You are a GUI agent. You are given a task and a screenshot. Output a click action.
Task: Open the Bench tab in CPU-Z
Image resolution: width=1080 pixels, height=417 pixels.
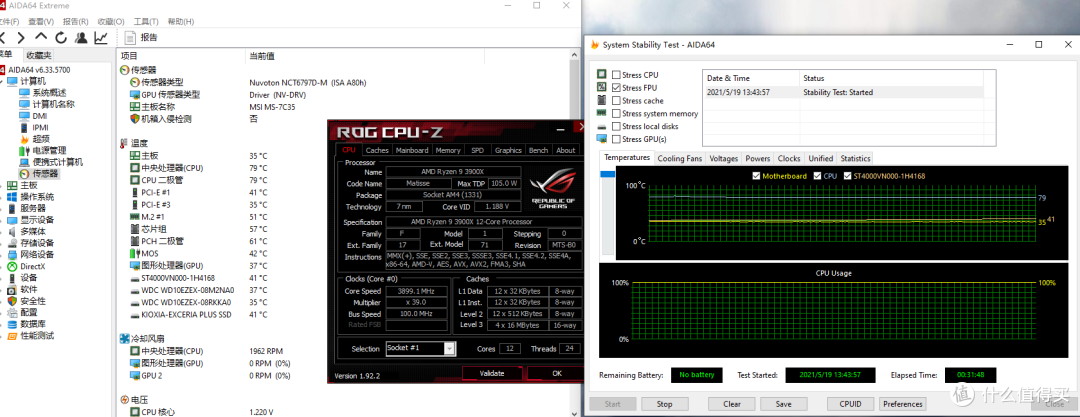[539, 150]
